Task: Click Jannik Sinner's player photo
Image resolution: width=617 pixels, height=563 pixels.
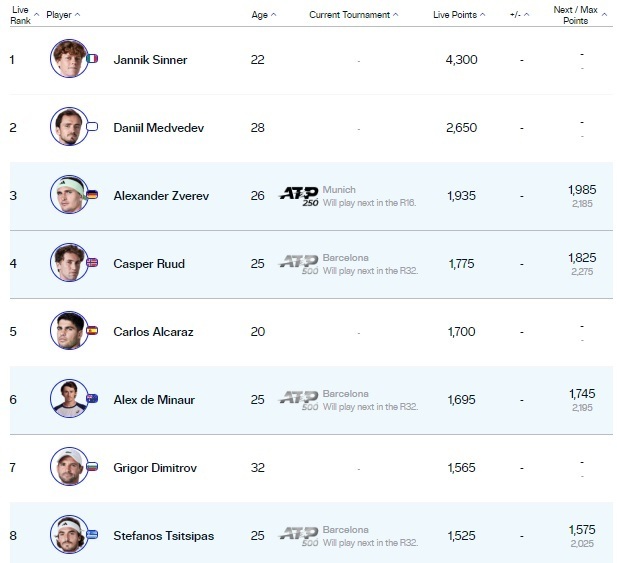Action: point(68,59)
